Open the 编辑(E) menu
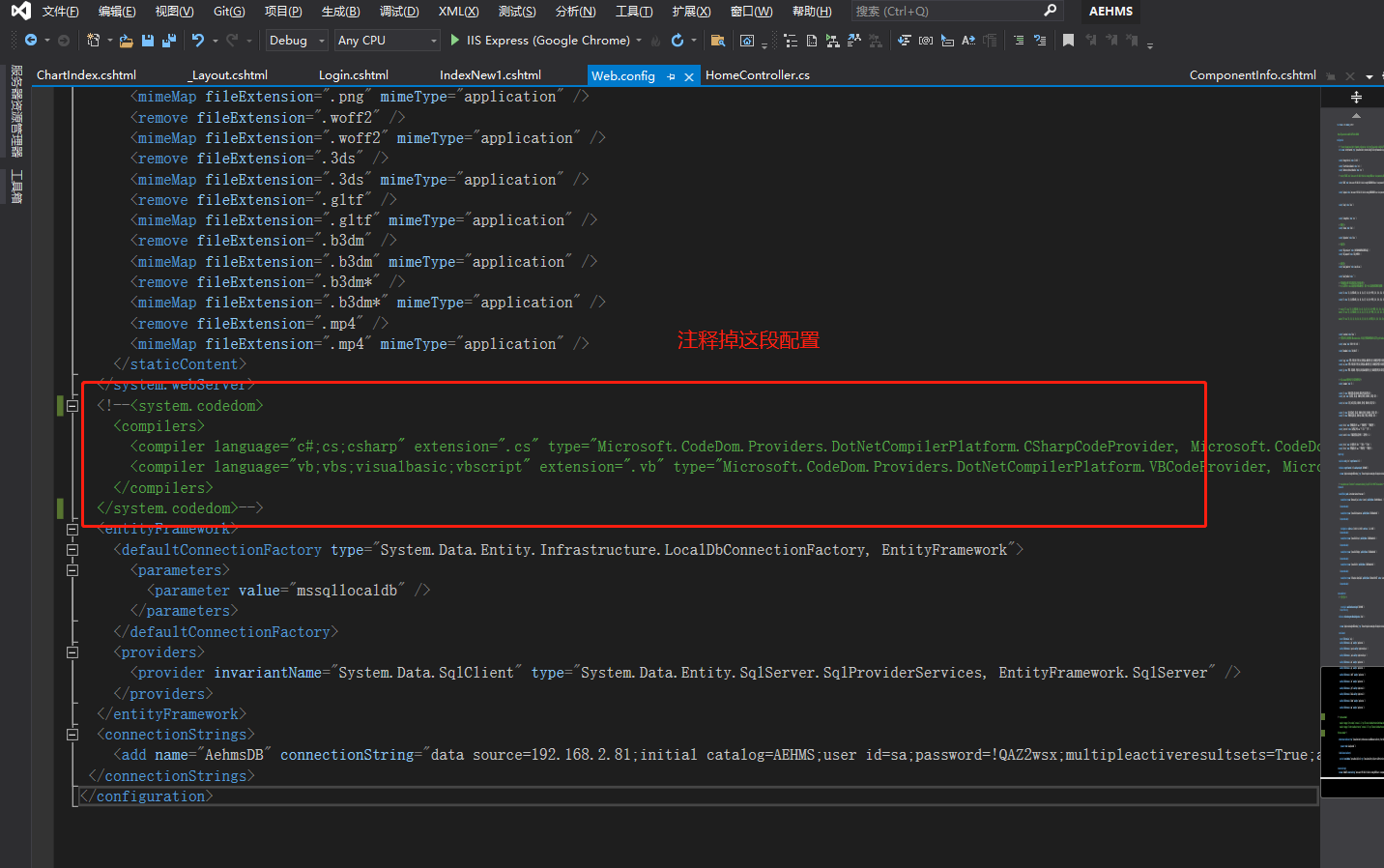The width and height of the screenshot is (1384, 868). click(x=117, y=12)
